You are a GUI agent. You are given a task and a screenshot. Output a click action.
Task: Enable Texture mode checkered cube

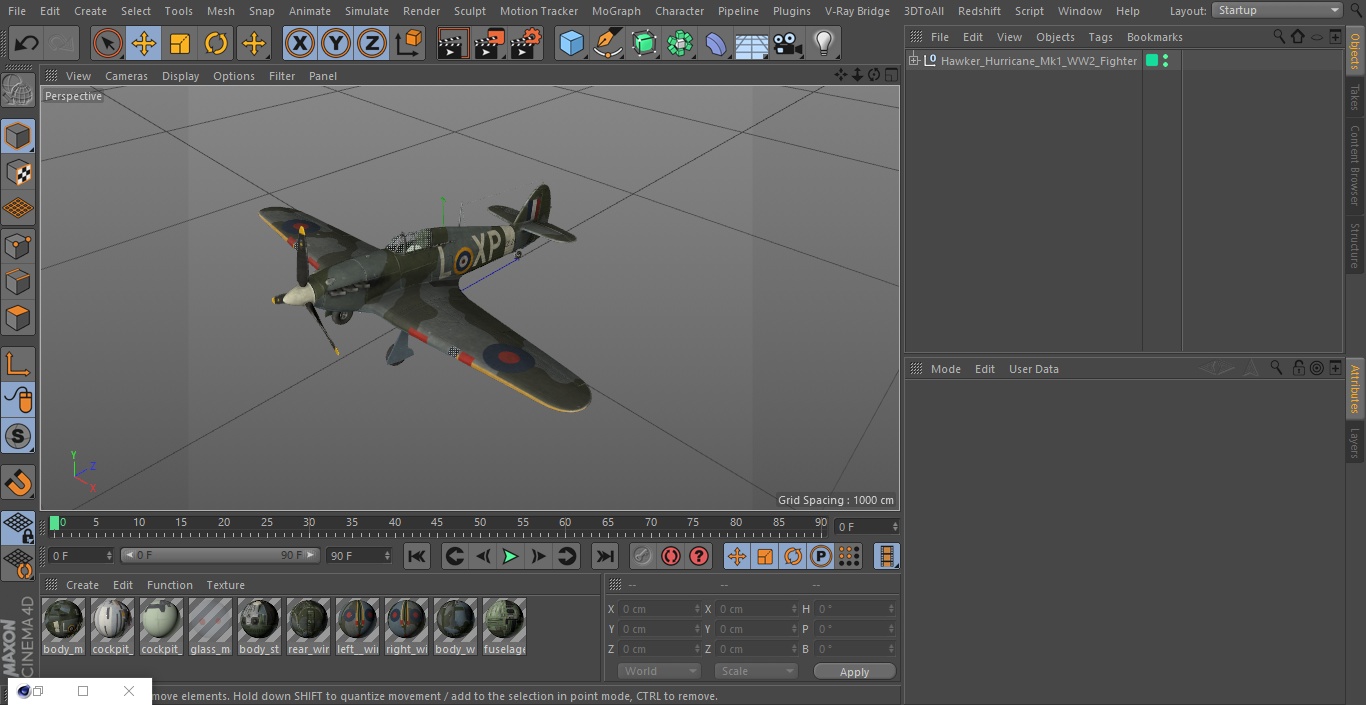(18, 172)
